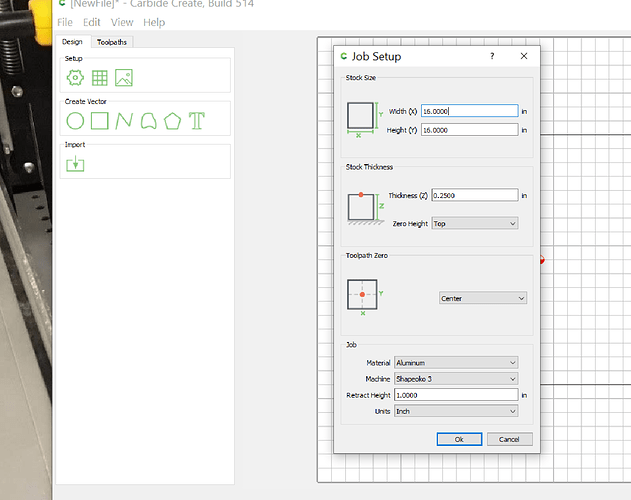Open the Units dropdown showing Inch
Screen dimensions: 631x500
pyautogui.click(x=456, y=411)
